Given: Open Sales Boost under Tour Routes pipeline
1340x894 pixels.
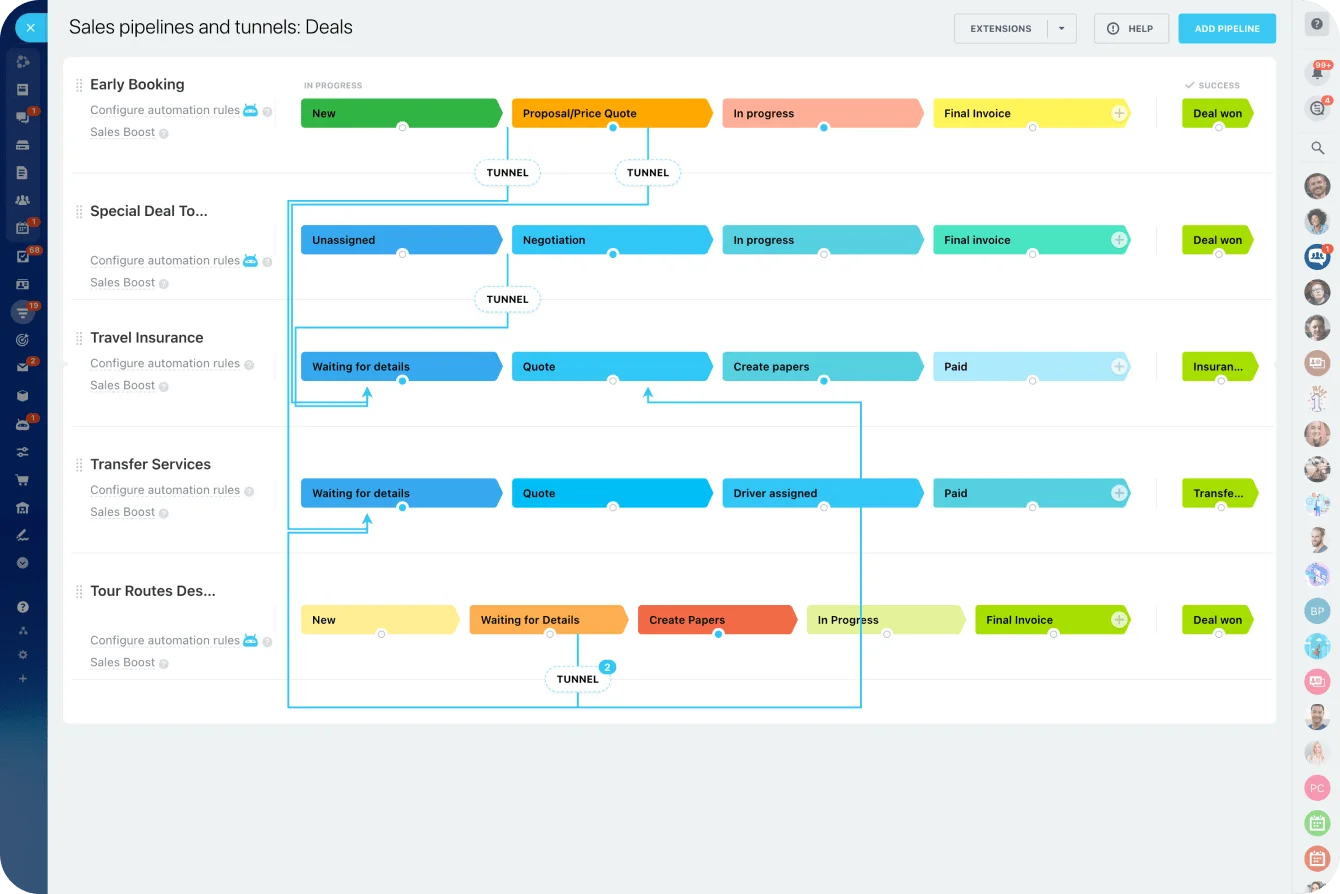Looking at the screenshot, I should click(120, 662).
